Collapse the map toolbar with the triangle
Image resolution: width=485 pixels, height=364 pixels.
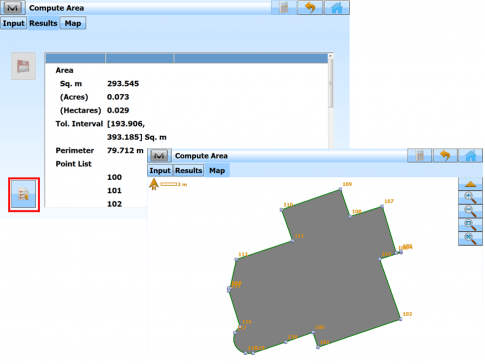click(470, 184)
